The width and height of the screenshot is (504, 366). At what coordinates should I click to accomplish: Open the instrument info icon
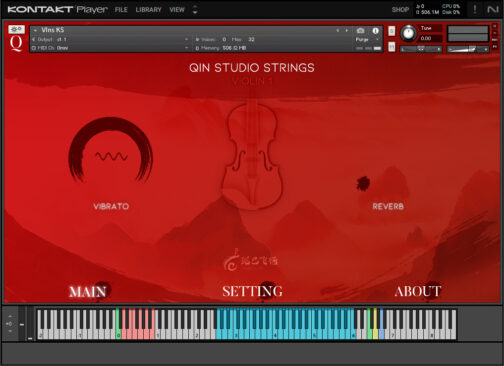point(376,31)
